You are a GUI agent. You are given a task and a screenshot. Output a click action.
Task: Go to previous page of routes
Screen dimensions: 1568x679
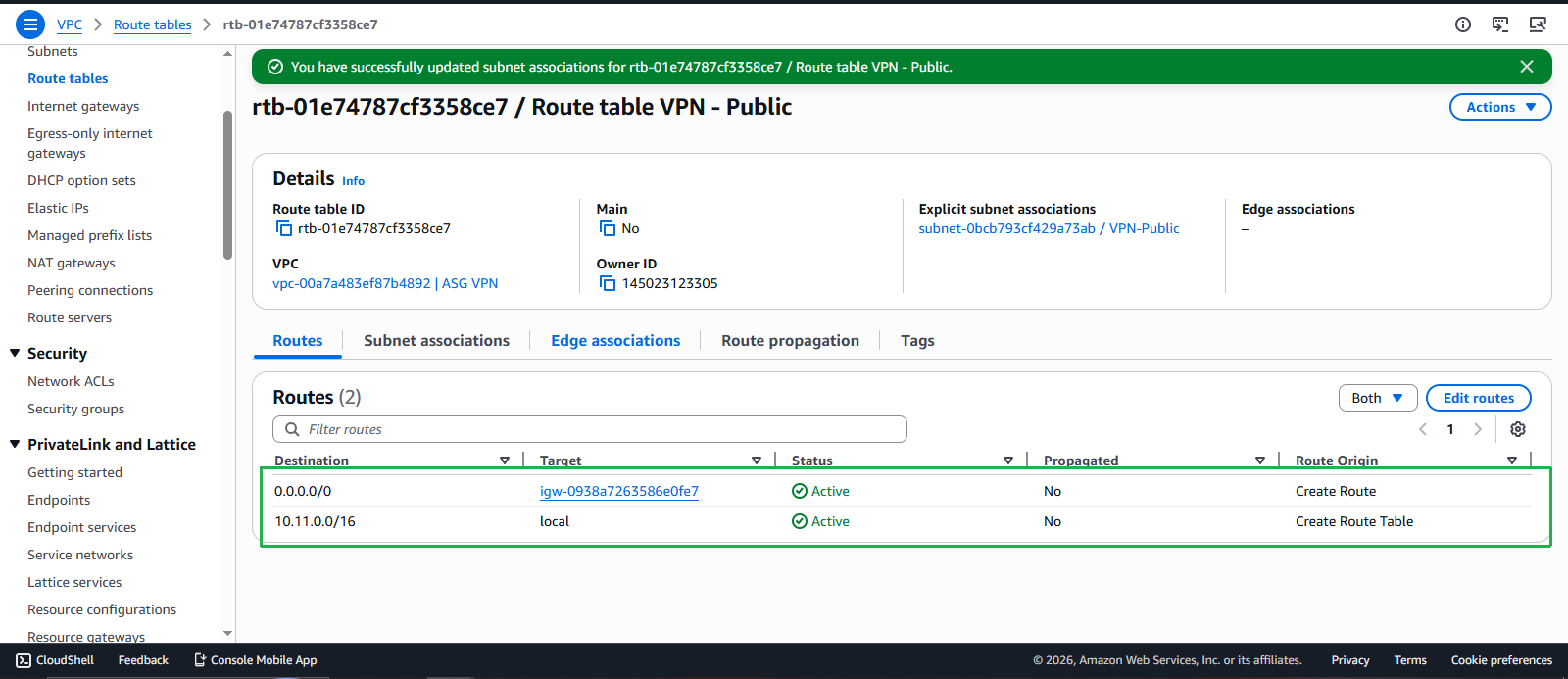point(1423,429)
